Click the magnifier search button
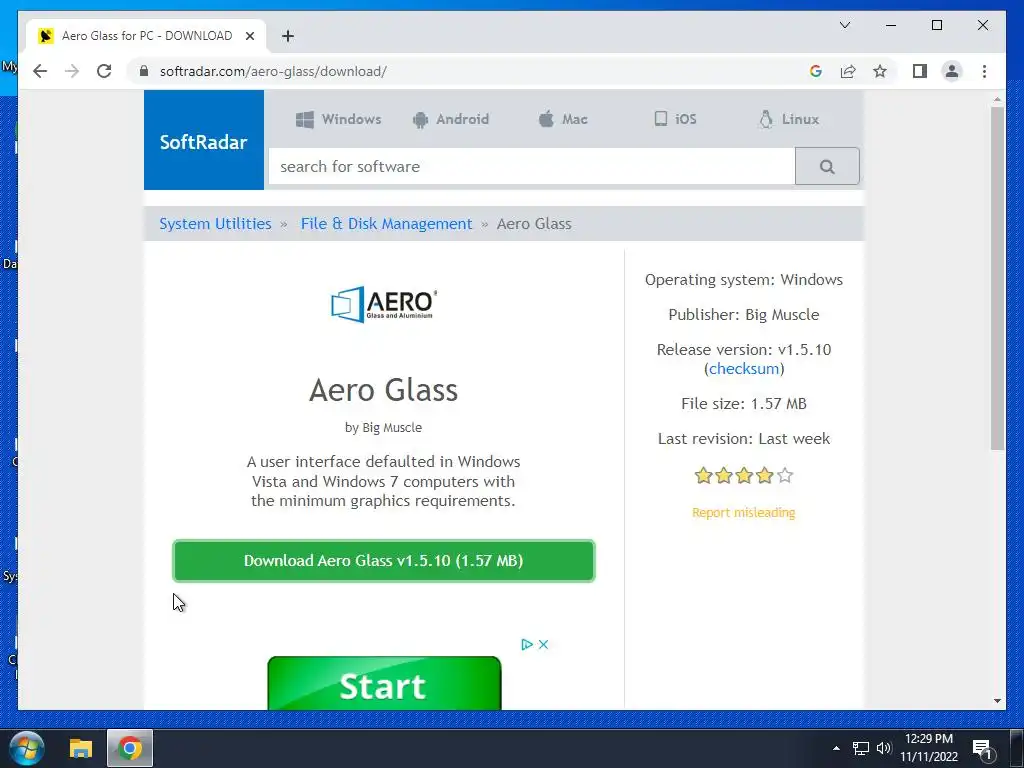Image resolution: width=1024 pixels, height=768 pixels. tap(827, 167)
